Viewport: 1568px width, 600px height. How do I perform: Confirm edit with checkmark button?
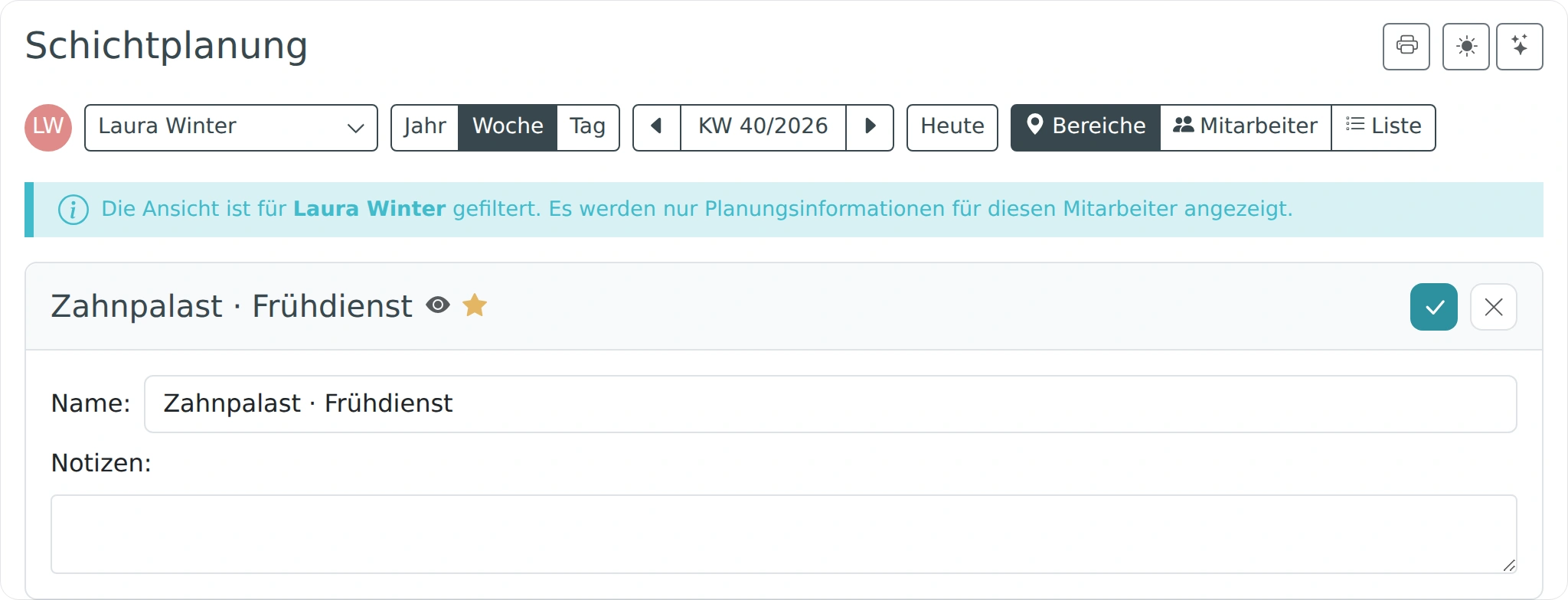pyautogui.click(x=1433, y=307)
